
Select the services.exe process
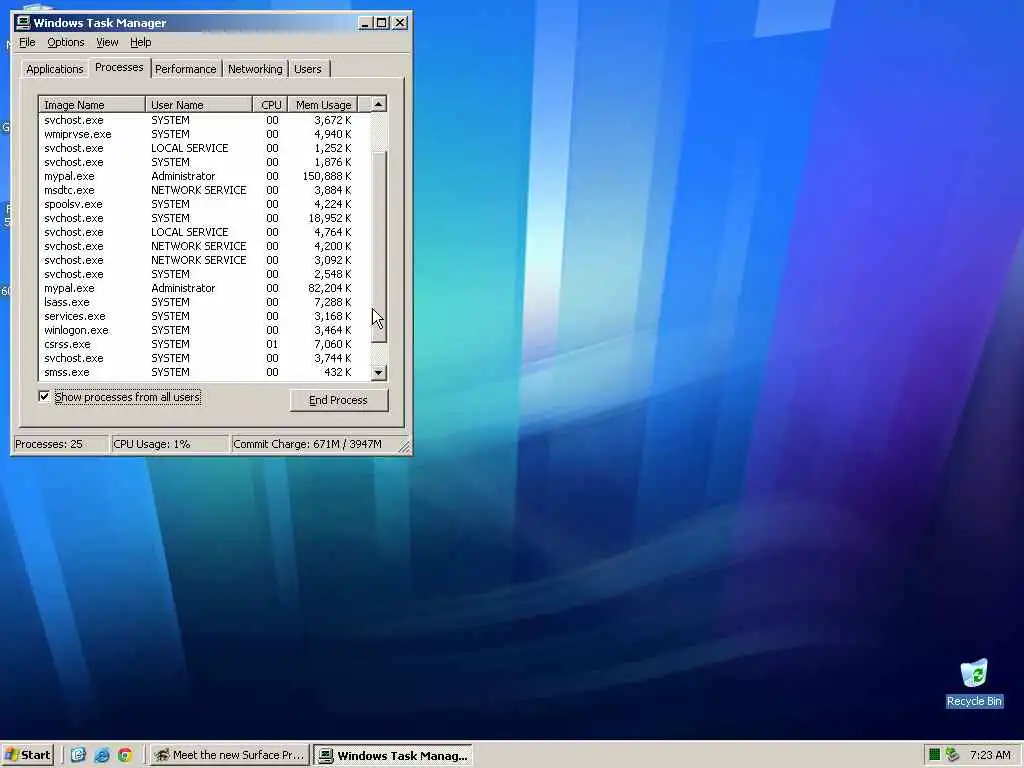pos(204,316)
